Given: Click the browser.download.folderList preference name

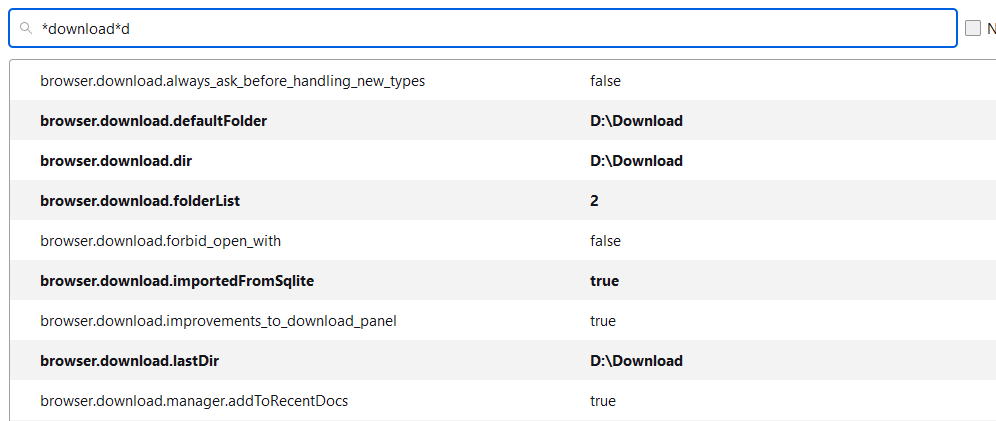Looking at the screenshot, I should (x=140, y=201).
